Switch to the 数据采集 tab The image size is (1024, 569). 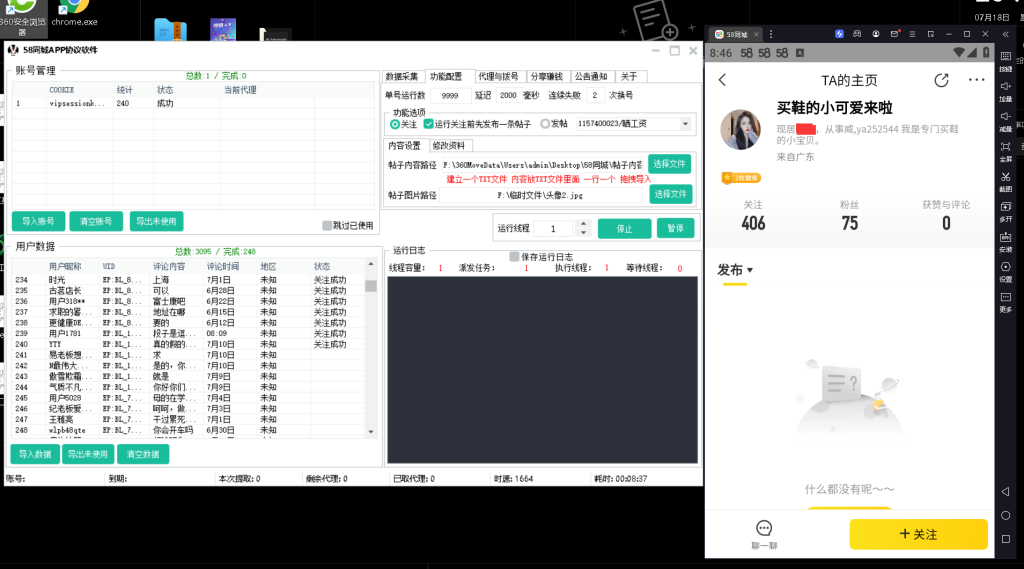coord(403,76)
